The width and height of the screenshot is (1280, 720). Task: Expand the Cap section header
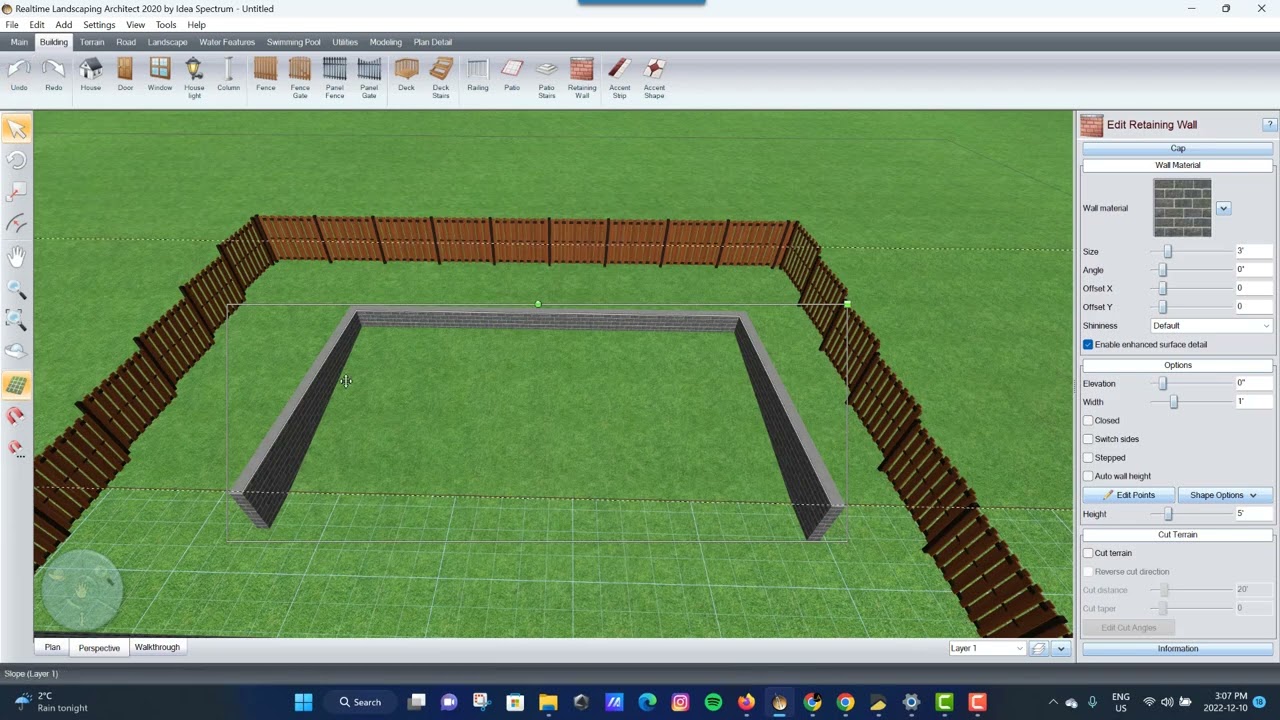click(1178, 148)
